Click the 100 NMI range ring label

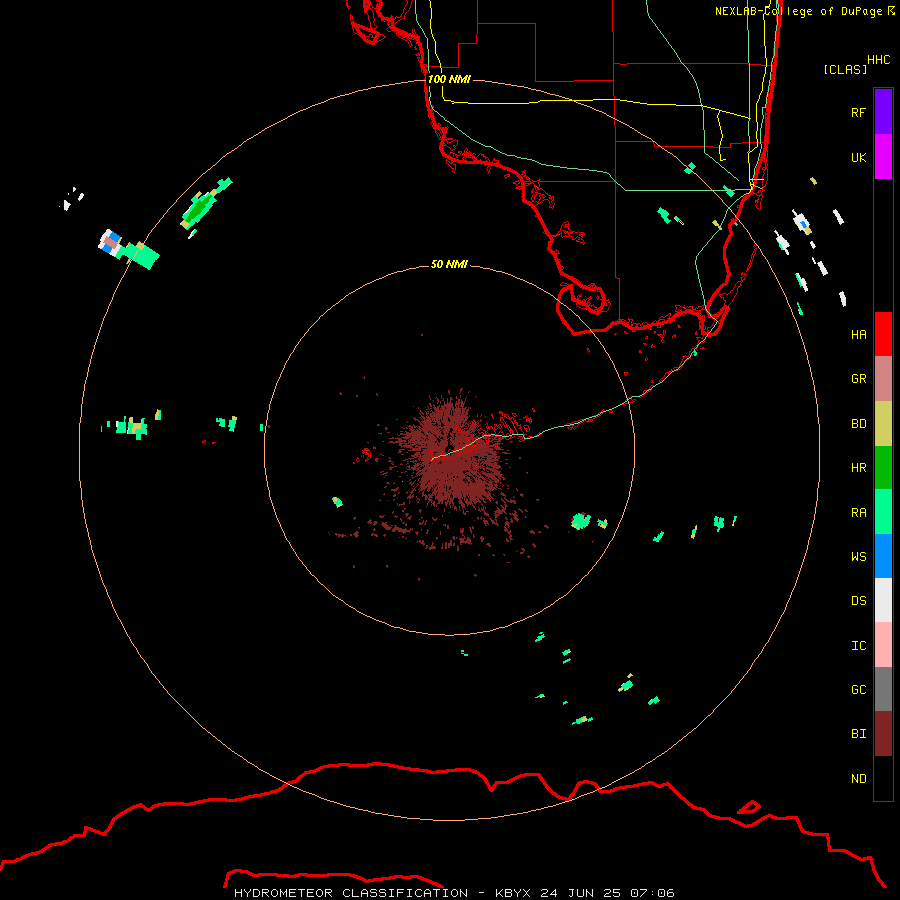(449, 79)
